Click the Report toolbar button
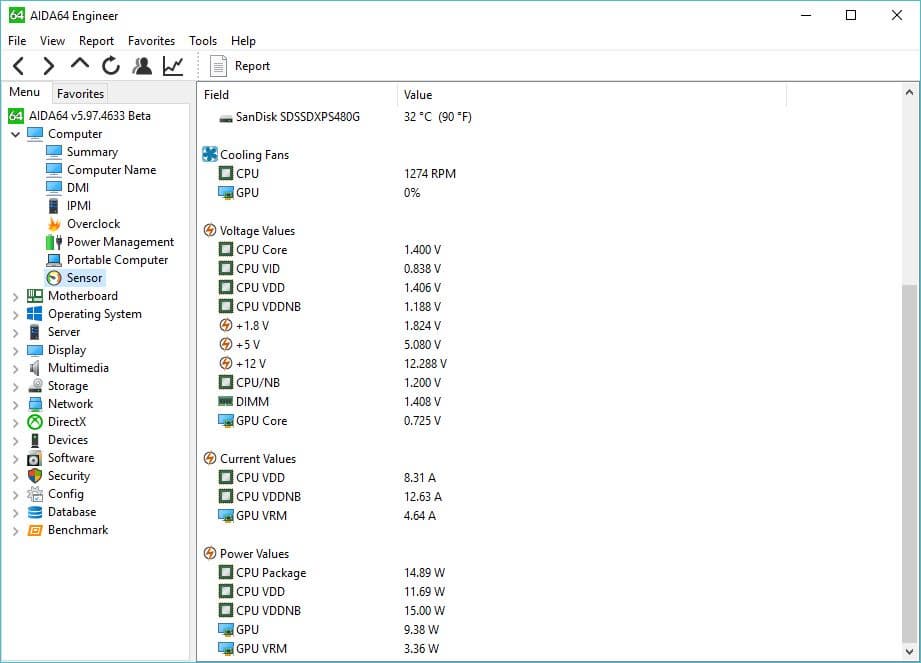The image size is (921, 663). (240, 66)
